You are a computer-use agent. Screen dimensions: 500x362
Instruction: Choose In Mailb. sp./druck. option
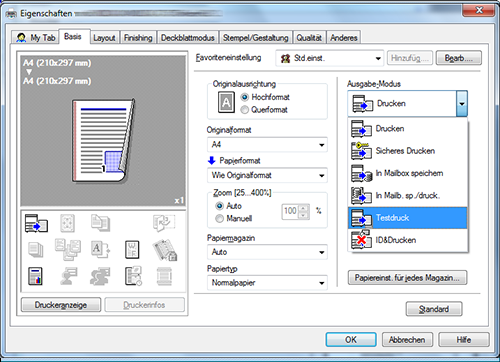(408, 196)
